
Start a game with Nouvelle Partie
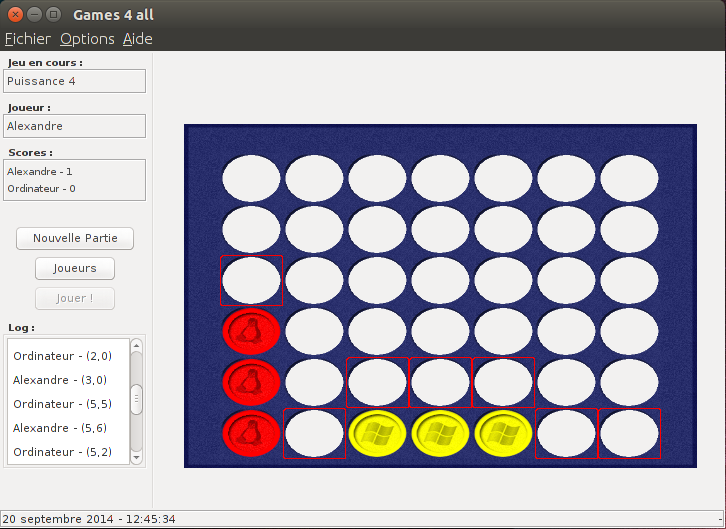click(x=75, y=238)
